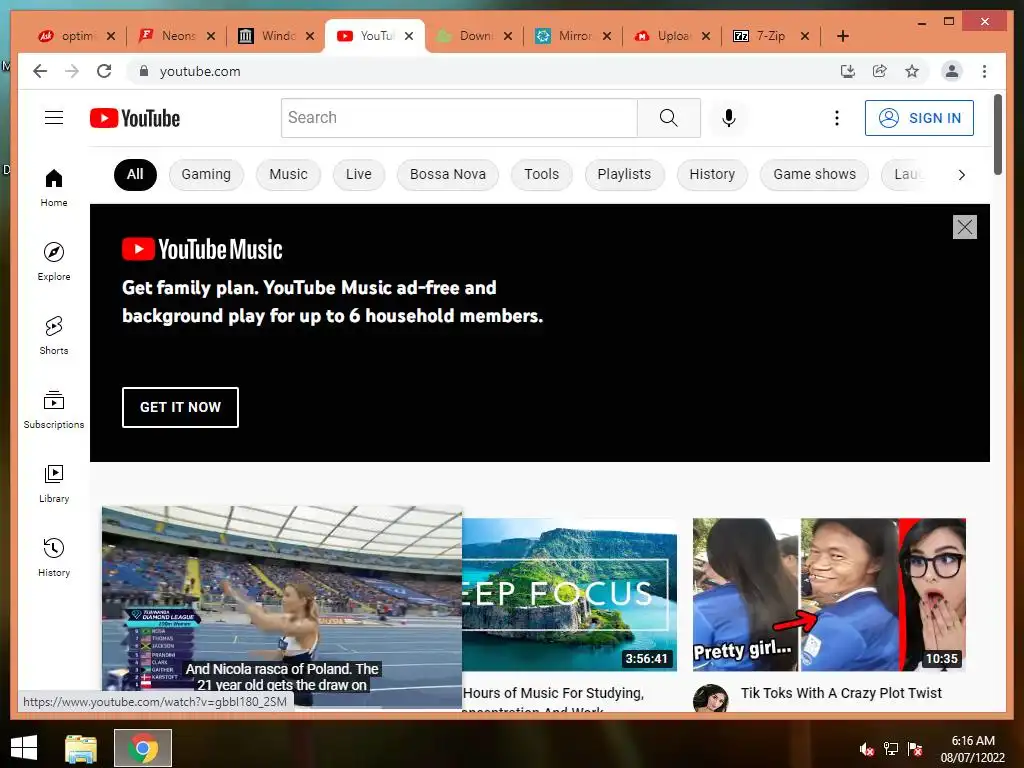The image size is (1024, 768).
Task: Open the Diamond League athletics video preview
Action: tap(281, 606)
